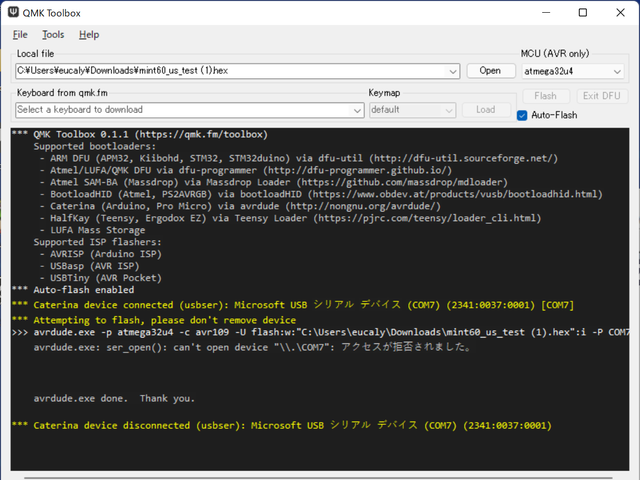Expand the Local file path dropdown arrow
This screenshot has width=640, height=480.
point(454,71)
